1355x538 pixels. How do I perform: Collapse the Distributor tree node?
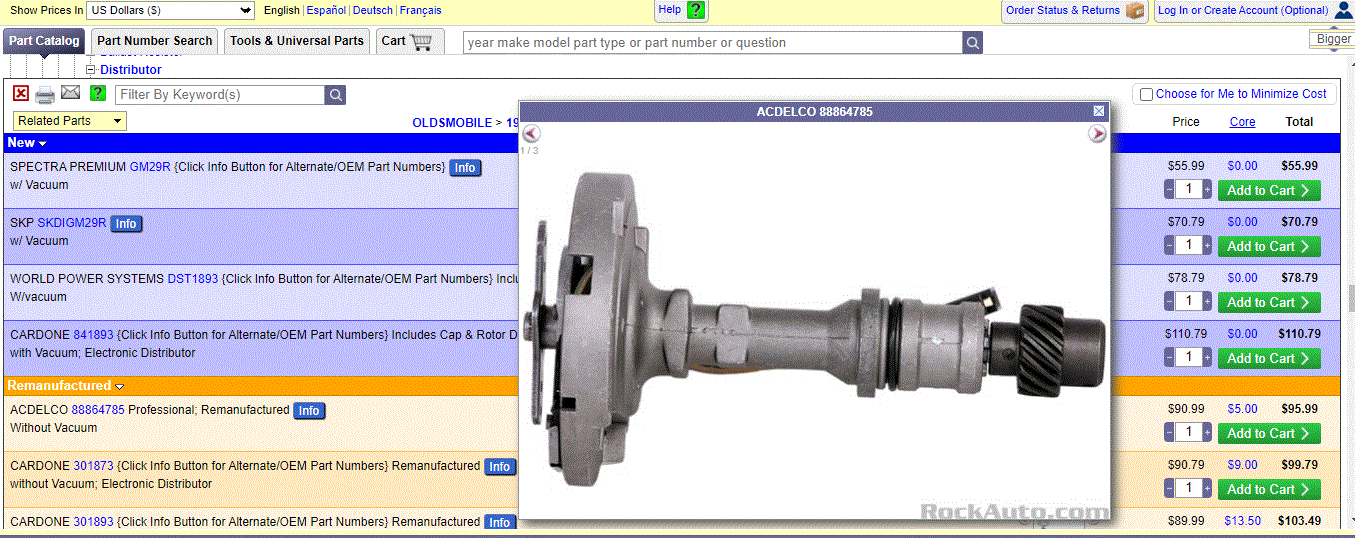[90, 70]
